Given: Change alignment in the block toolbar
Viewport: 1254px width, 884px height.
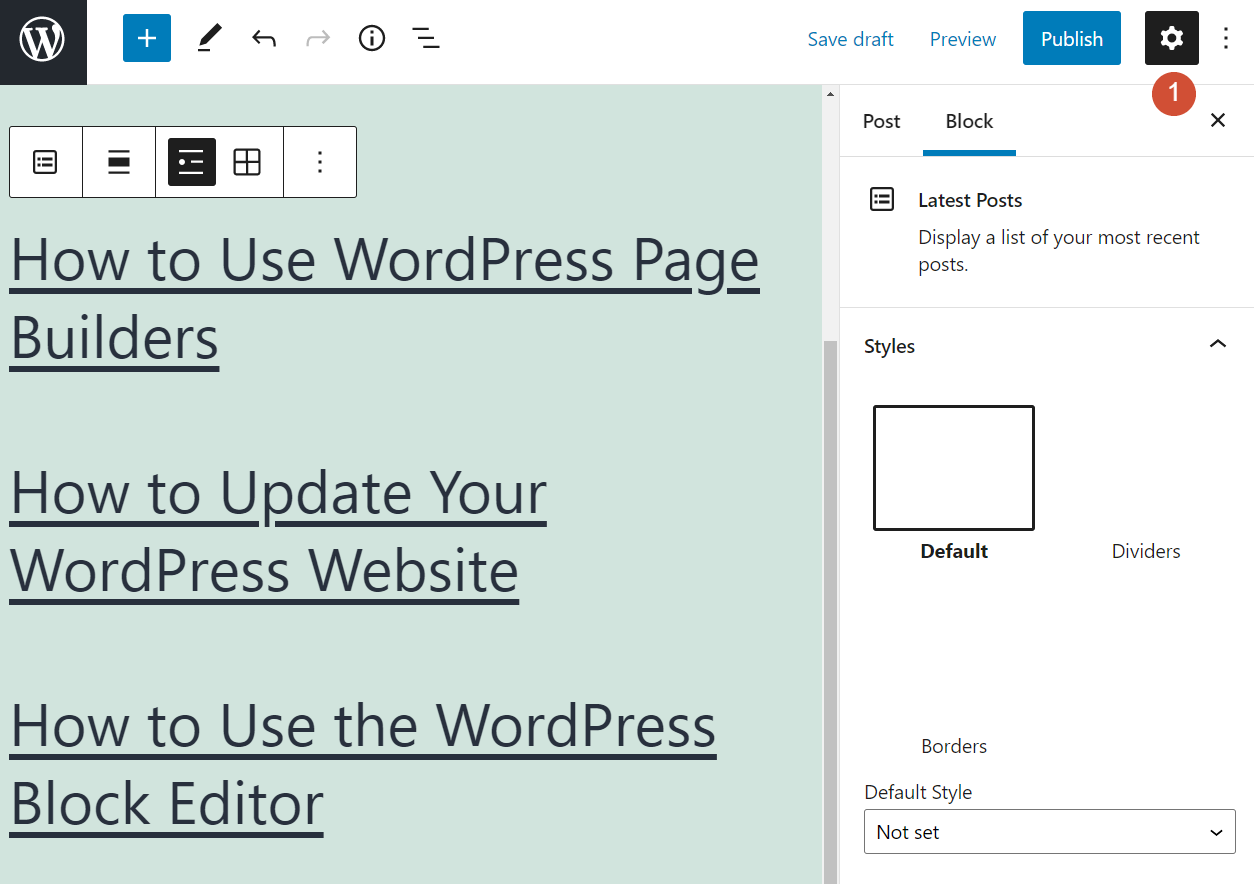Looking at the screenshot, I should pyautogui.click(x=119, y=162).
